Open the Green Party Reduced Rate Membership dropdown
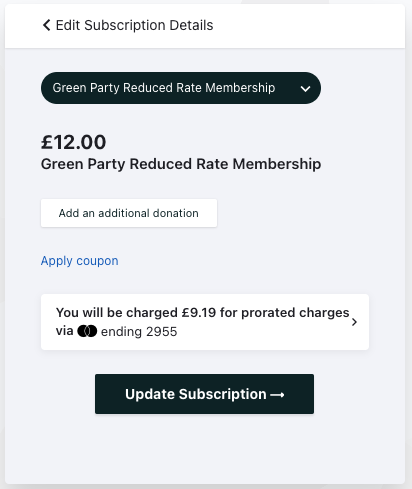Viewport: 412px width, 489px height. click(181, 88)
